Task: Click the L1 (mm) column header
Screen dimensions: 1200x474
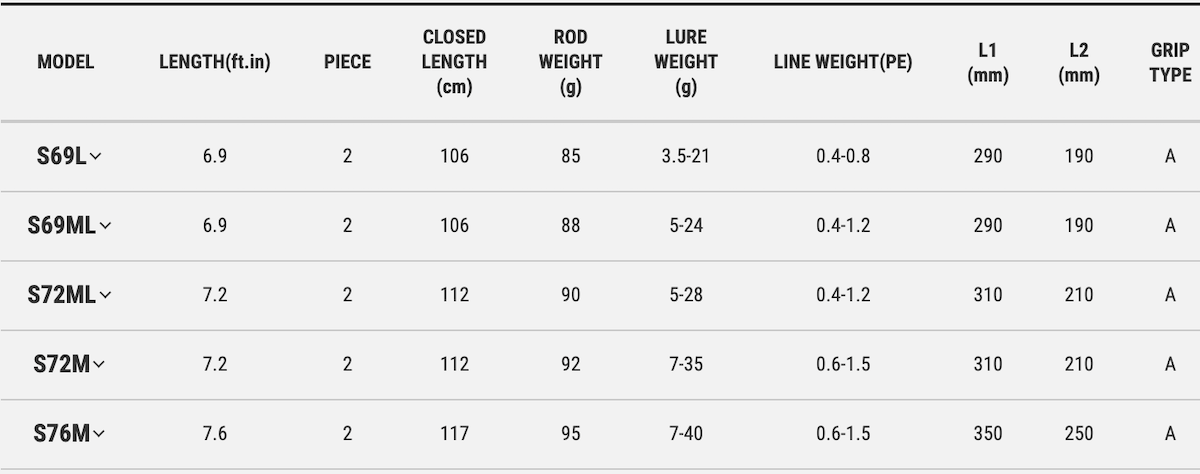Action: 988,62
